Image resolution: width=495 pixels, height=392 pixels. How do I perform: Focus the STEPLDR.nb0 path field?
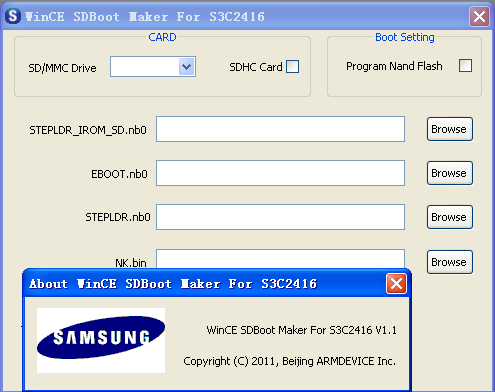coord(280,217)
